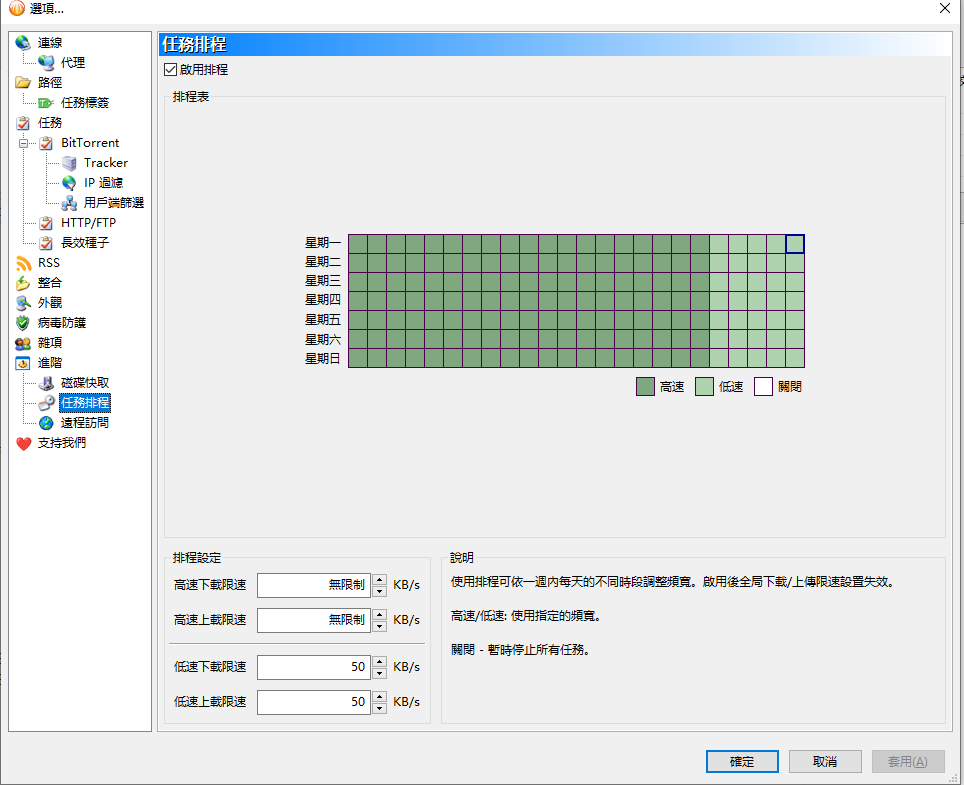The width and height of the screenshot is (964, 785).
Task: Uncheck the 啟用排程 checkbox
Action: [170, 70]
